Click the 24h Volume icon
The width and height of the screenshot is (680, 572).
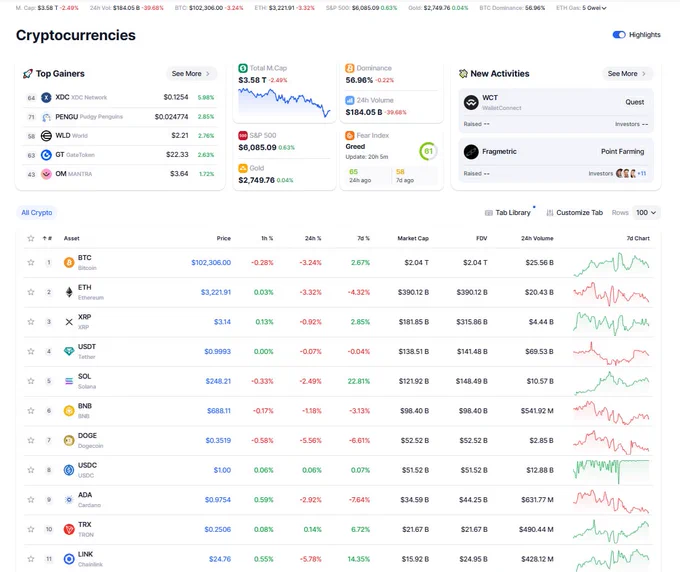[x=350, y=100]
